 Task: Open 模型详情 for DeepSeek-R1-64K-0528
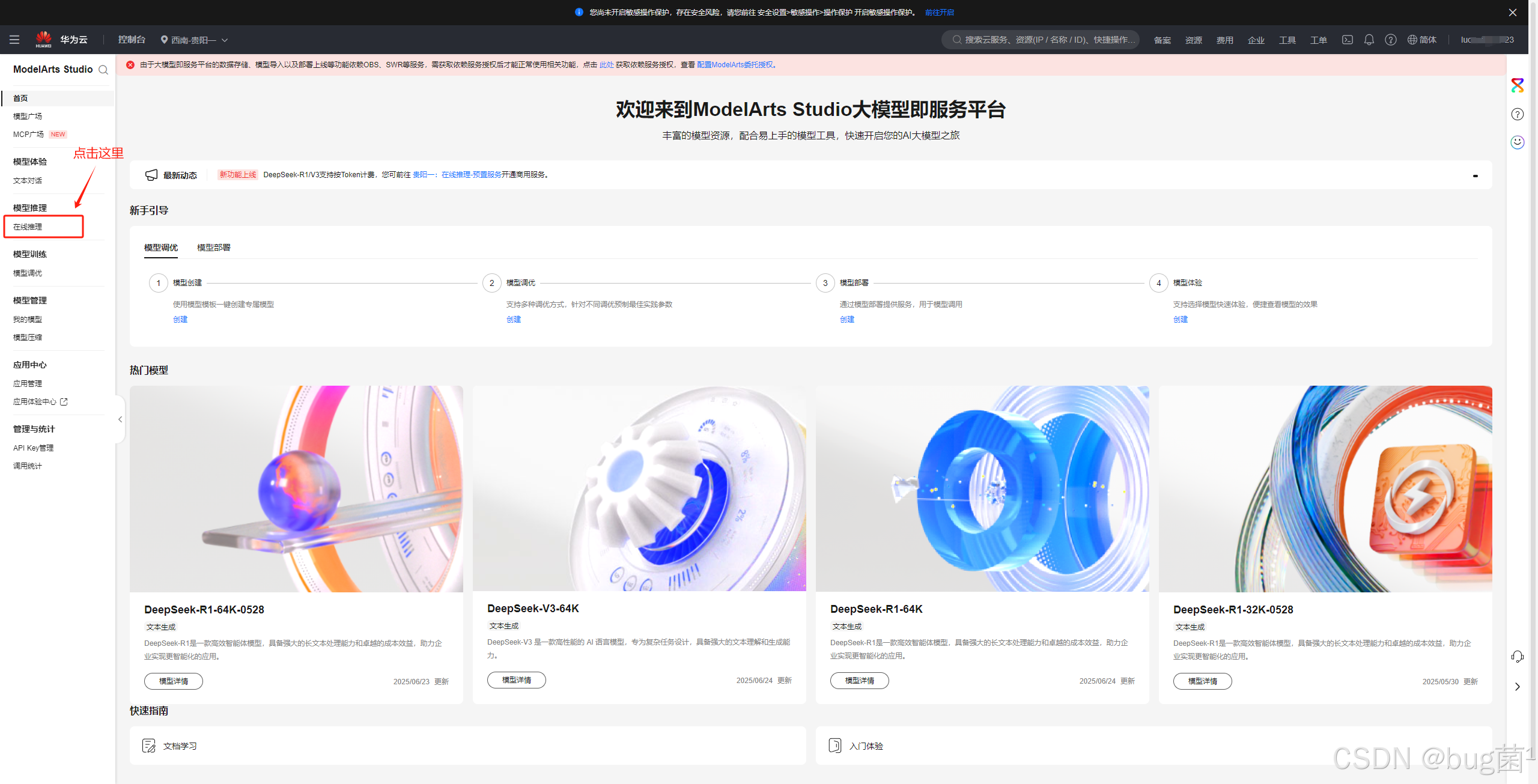click(174, 681)
